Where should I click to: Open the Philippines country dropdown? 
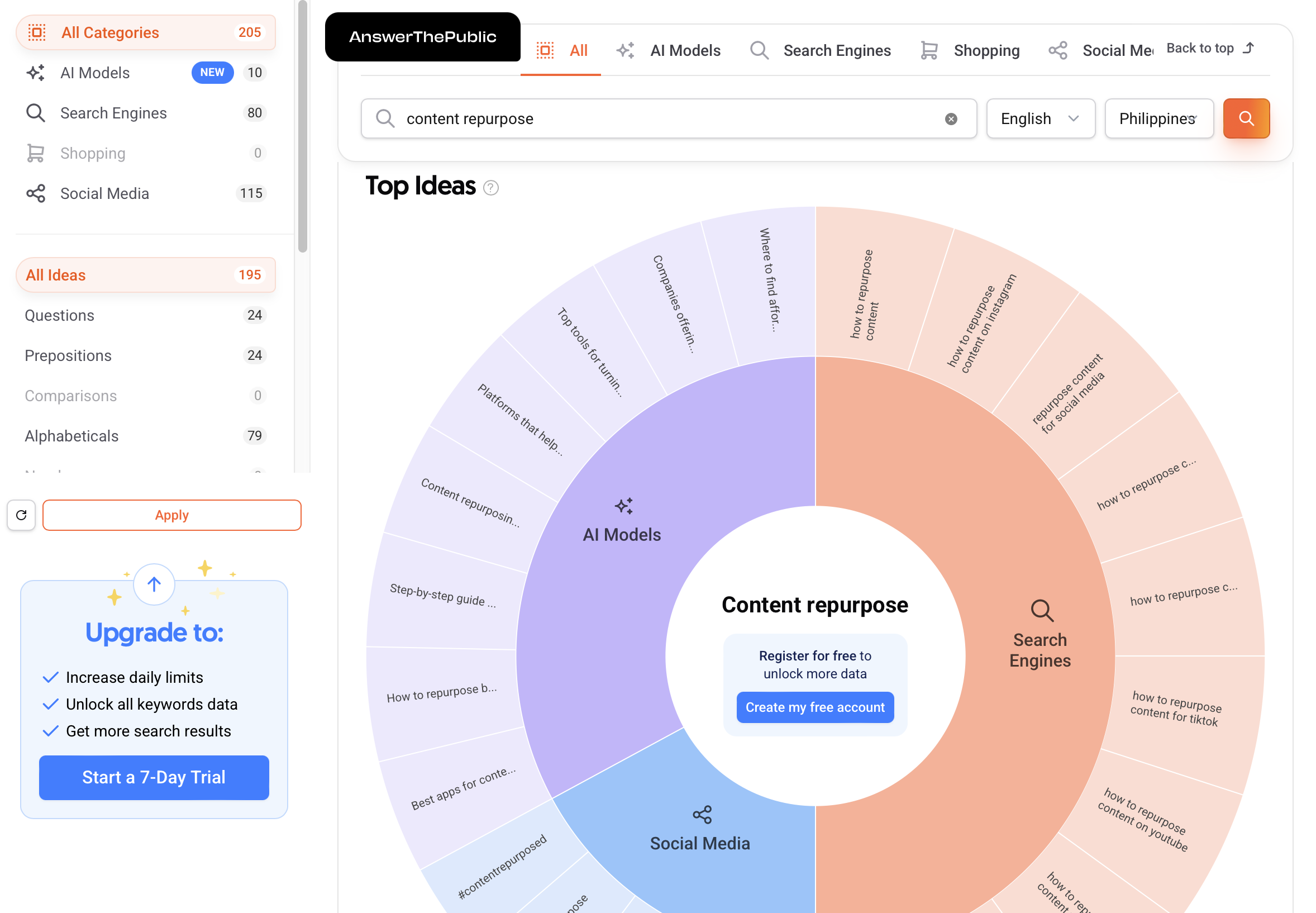coord(1158,118)
